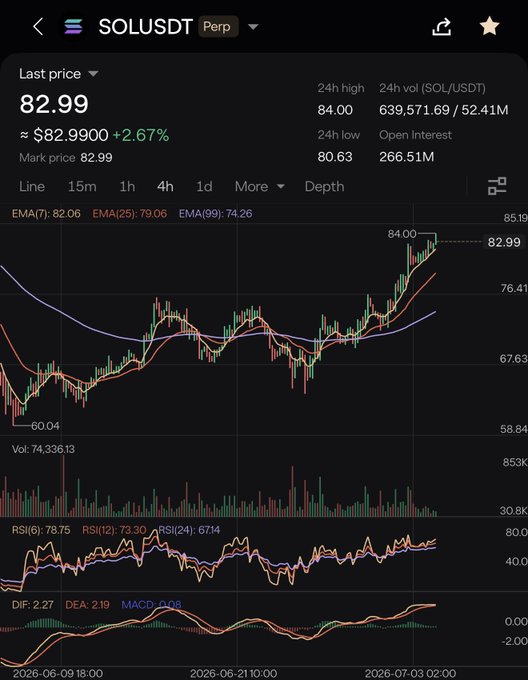Tap the 82.99 current price tag on axis

point(504,242)
